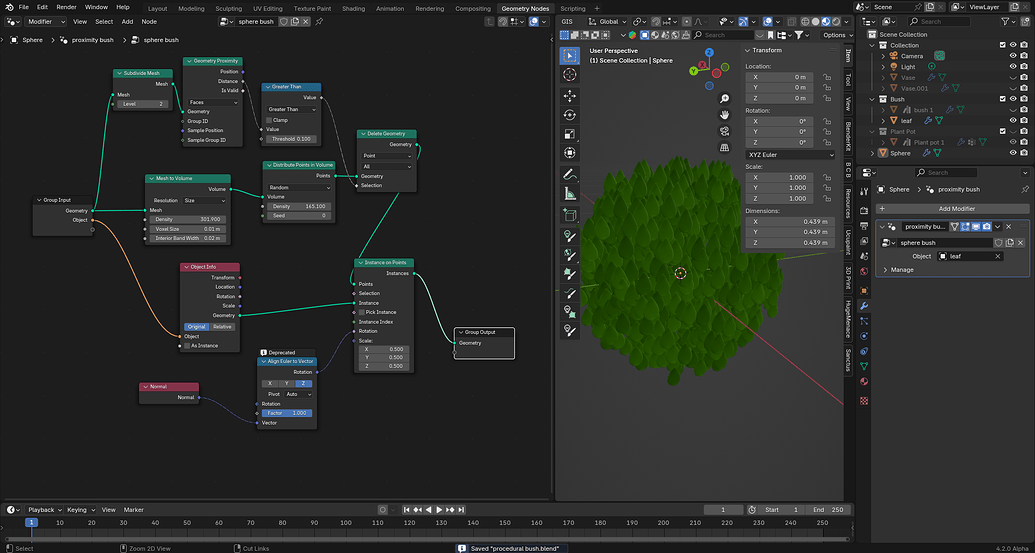Hide the Light object in viewport
This screenshot has height=553, width=1035.
click(1013, 67)
